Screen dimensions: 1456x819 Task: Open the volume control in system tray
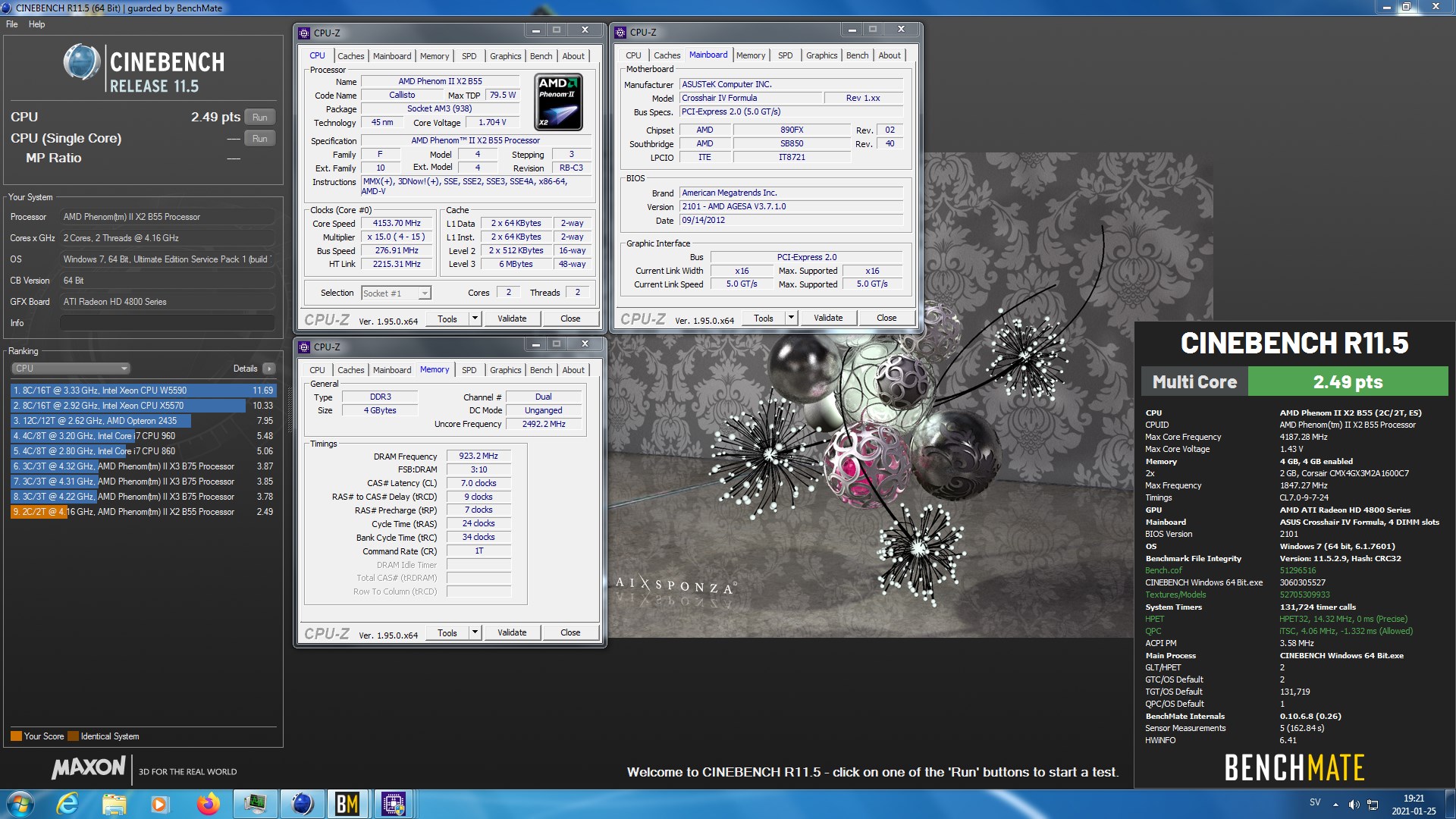click(x=1354, y=805)
